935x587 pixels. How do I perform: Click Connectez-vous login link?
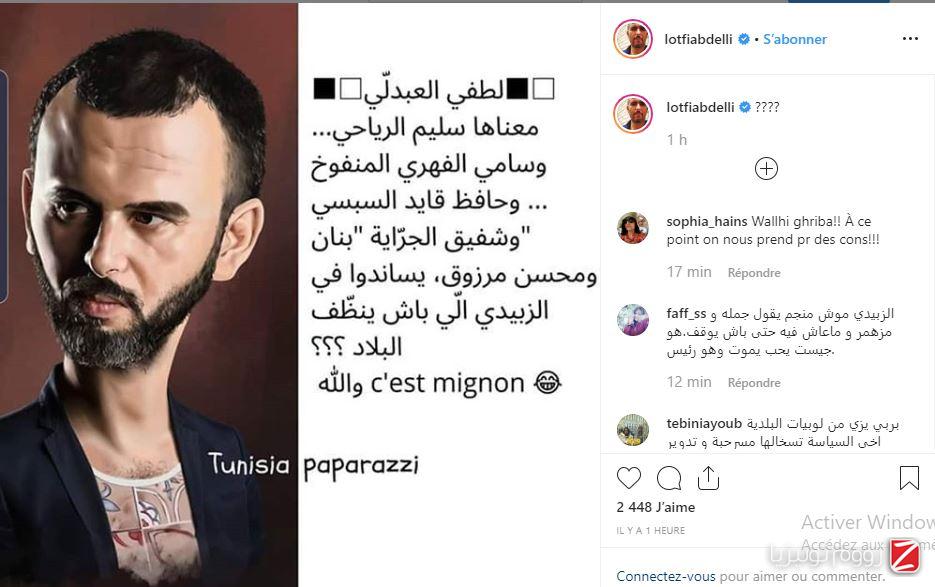[x=665, y=576]
